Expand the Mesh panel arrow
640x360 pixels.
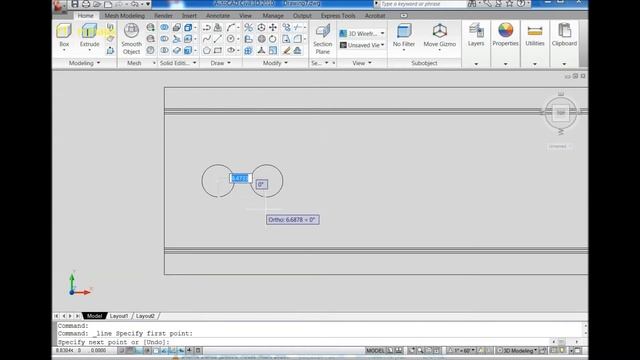[x=154, y=63]
